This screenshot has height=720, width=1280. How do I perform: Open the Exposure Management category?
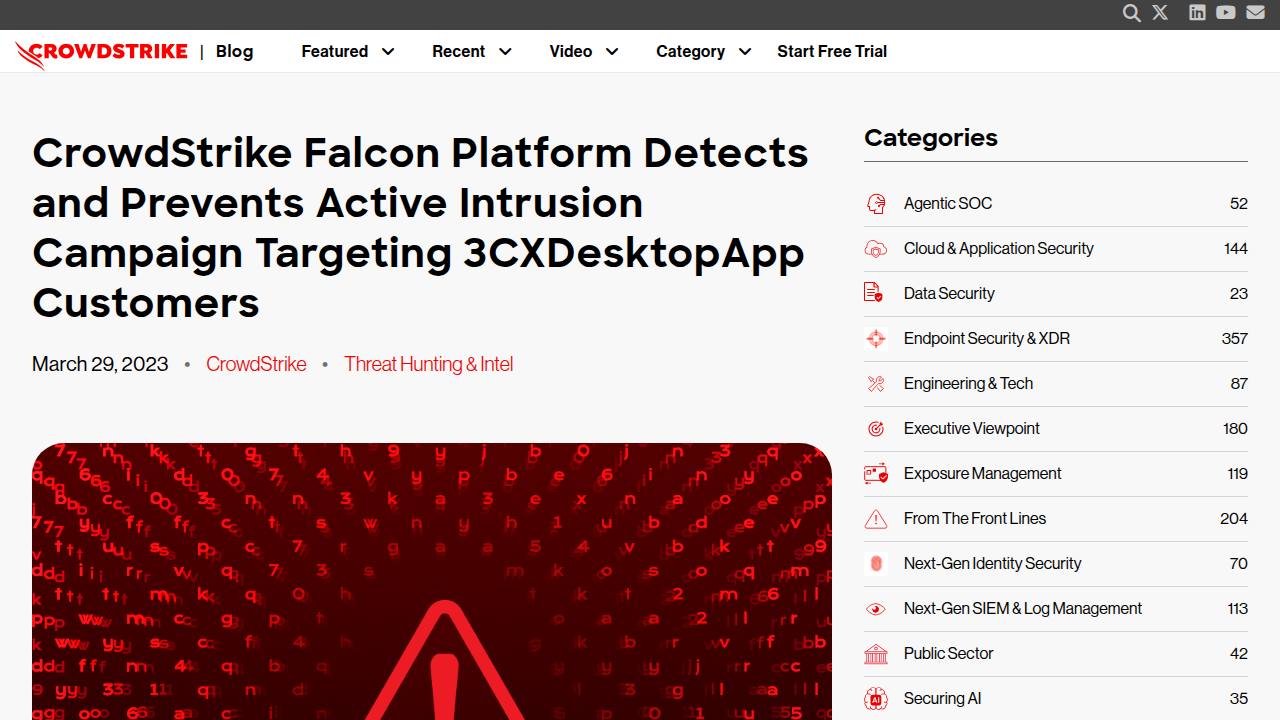983,473
